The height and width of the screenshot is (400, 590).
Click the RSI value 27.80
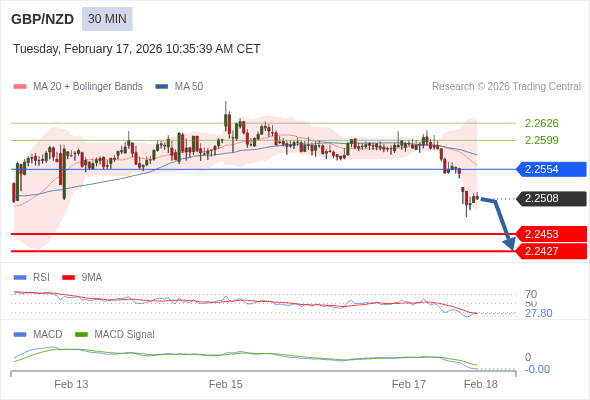pyautogui.click(x=538, y=313)
